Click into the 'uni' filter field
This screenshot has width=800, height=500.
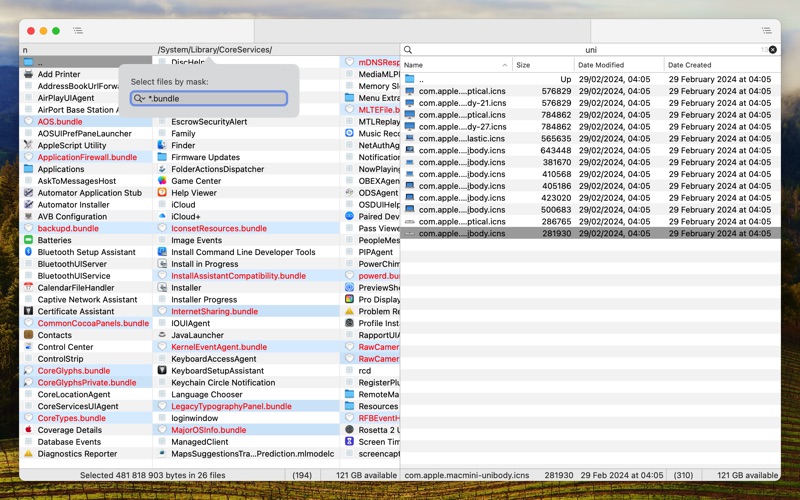[x=591, y=49]
